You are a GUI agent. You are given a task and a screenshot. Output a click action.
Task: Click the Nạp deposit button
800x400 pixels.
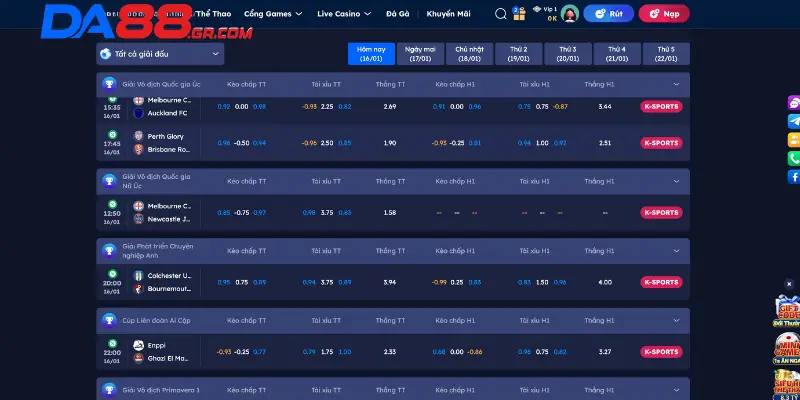click(x=663, y=14)
